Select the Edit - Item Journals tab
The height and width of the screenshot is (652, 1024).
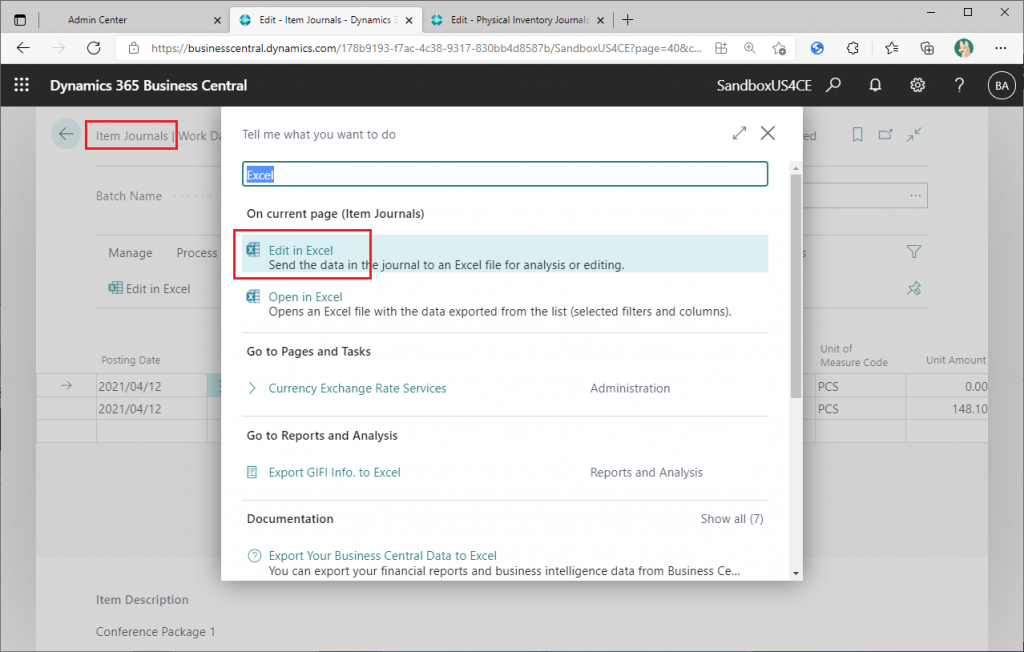pos(326,20)
